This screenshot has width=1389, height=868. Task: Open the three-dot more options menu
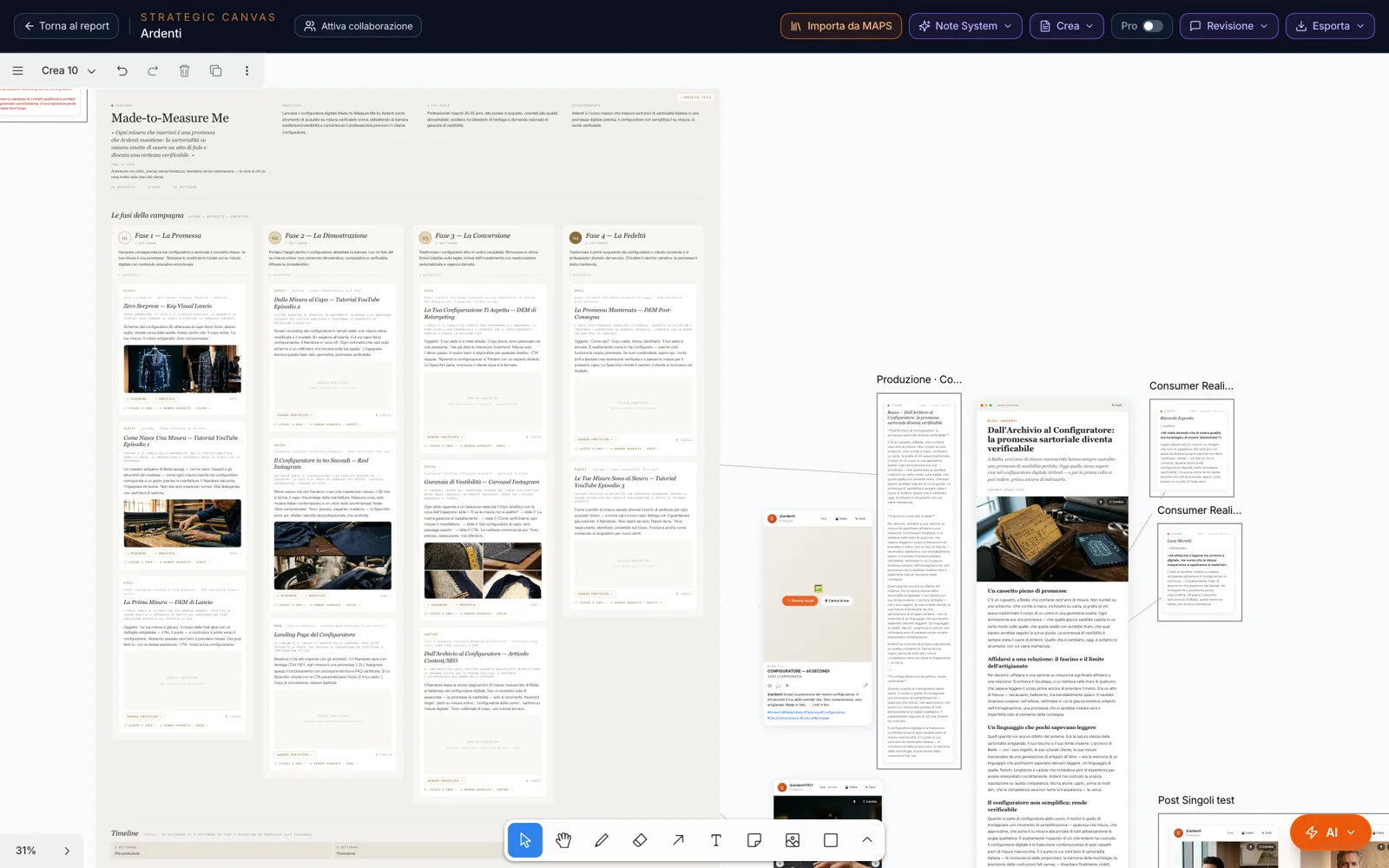coord(247,71)
